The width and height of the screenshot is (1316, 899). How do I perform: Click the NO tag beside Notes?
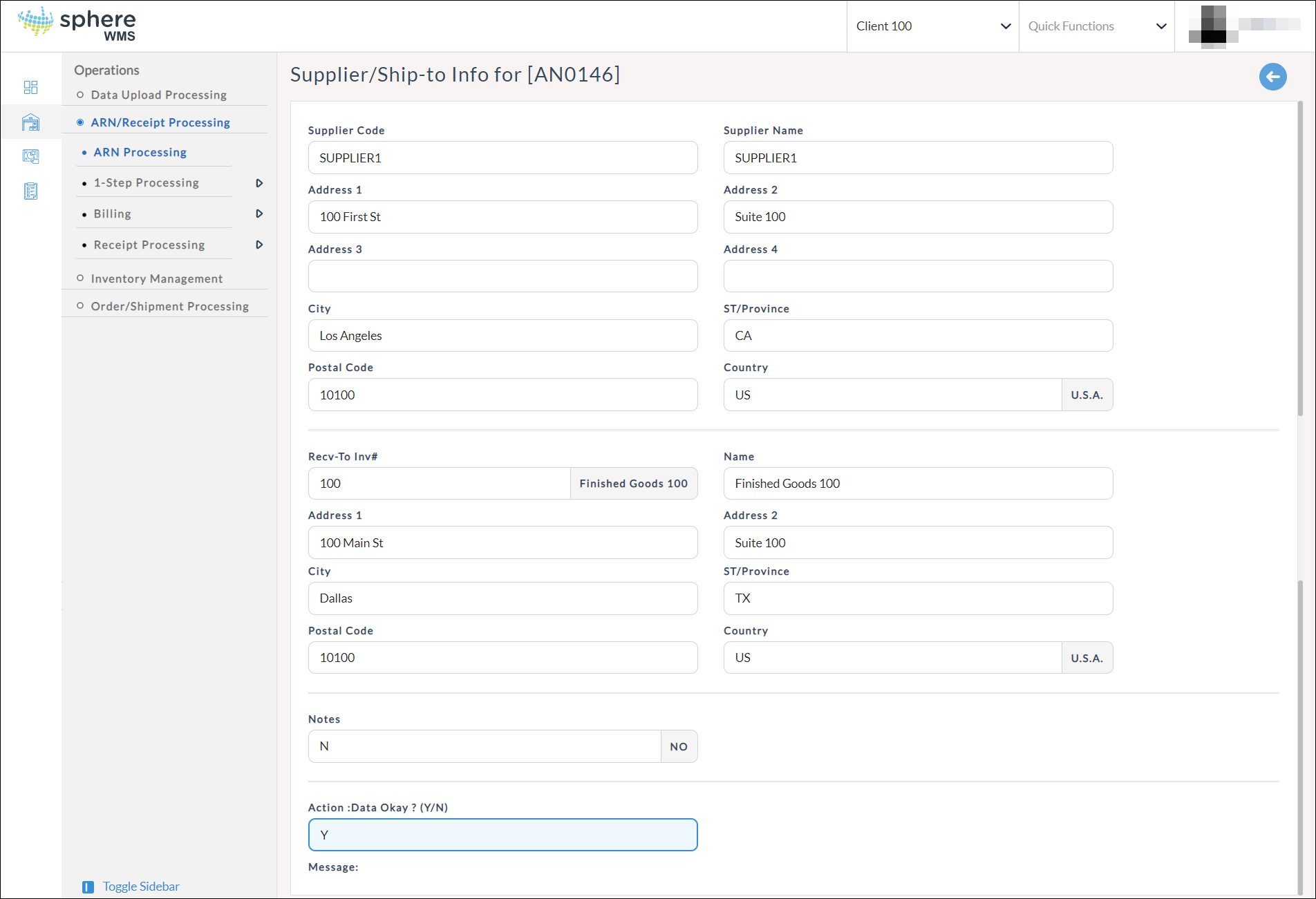pos(679,746)
